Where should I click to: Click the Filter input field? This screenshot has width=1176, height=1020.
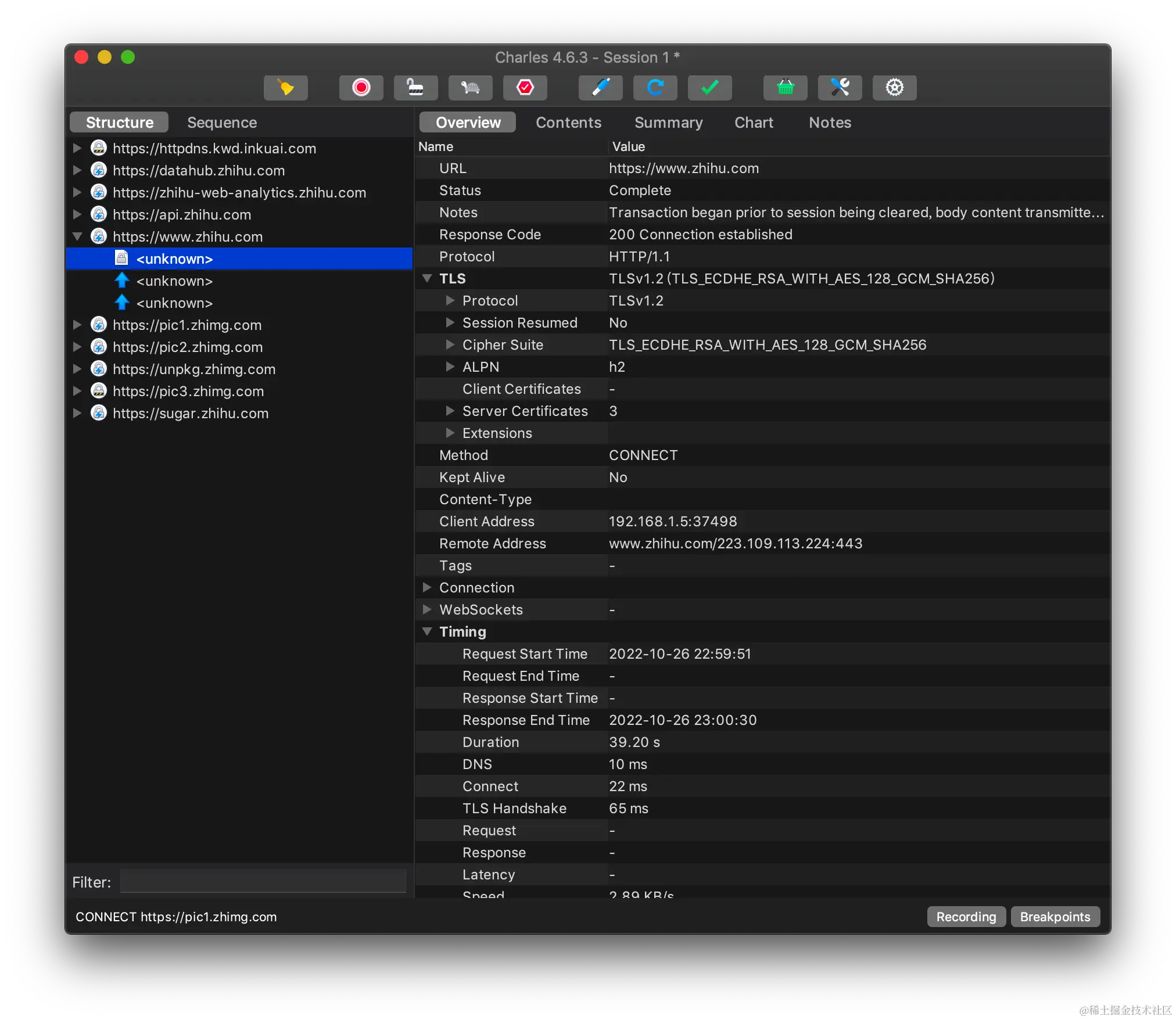coord(263,882)
